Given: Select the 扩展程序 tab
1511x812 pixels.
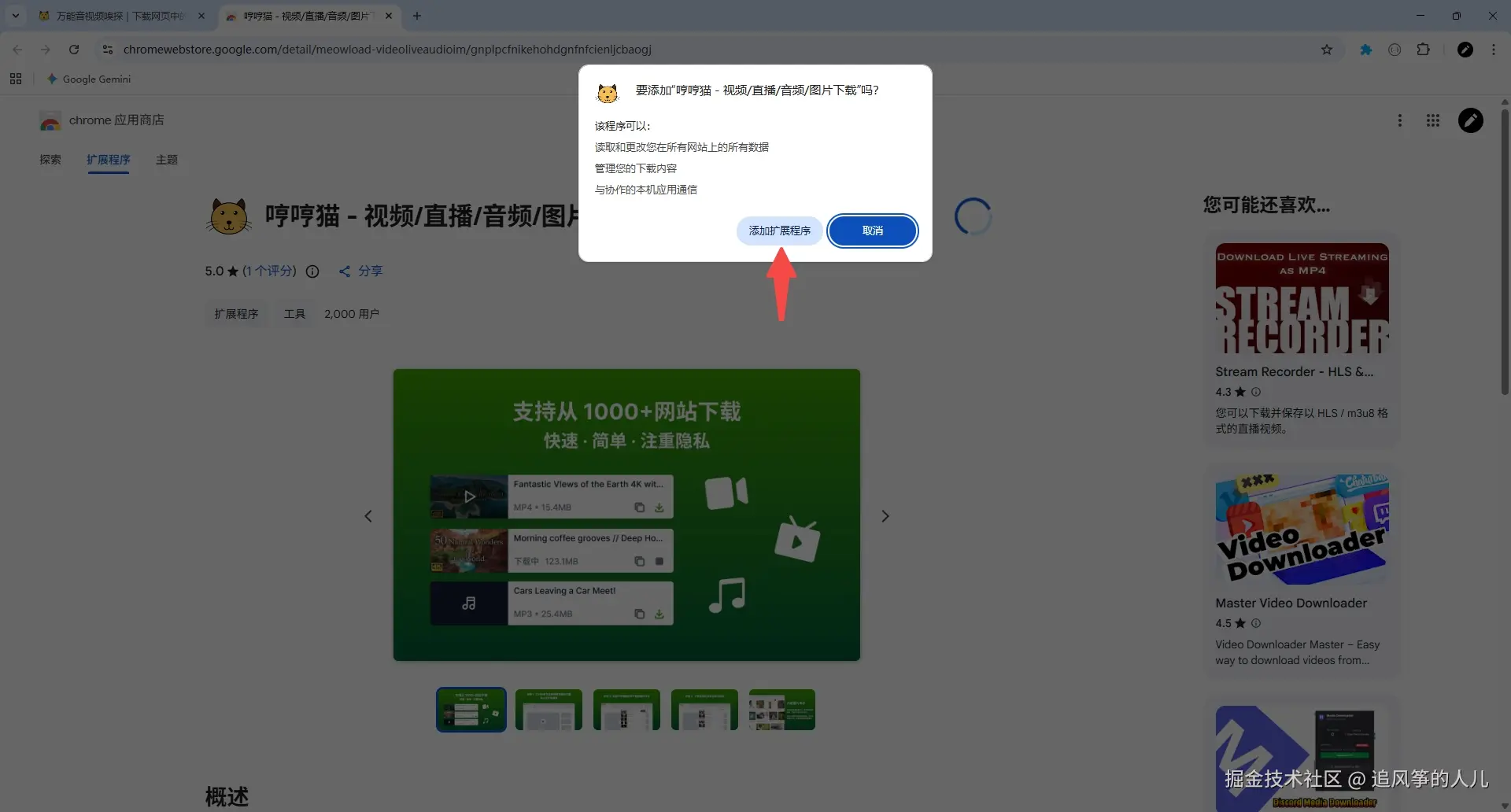Looking at the screenshot, I should 109,160.
